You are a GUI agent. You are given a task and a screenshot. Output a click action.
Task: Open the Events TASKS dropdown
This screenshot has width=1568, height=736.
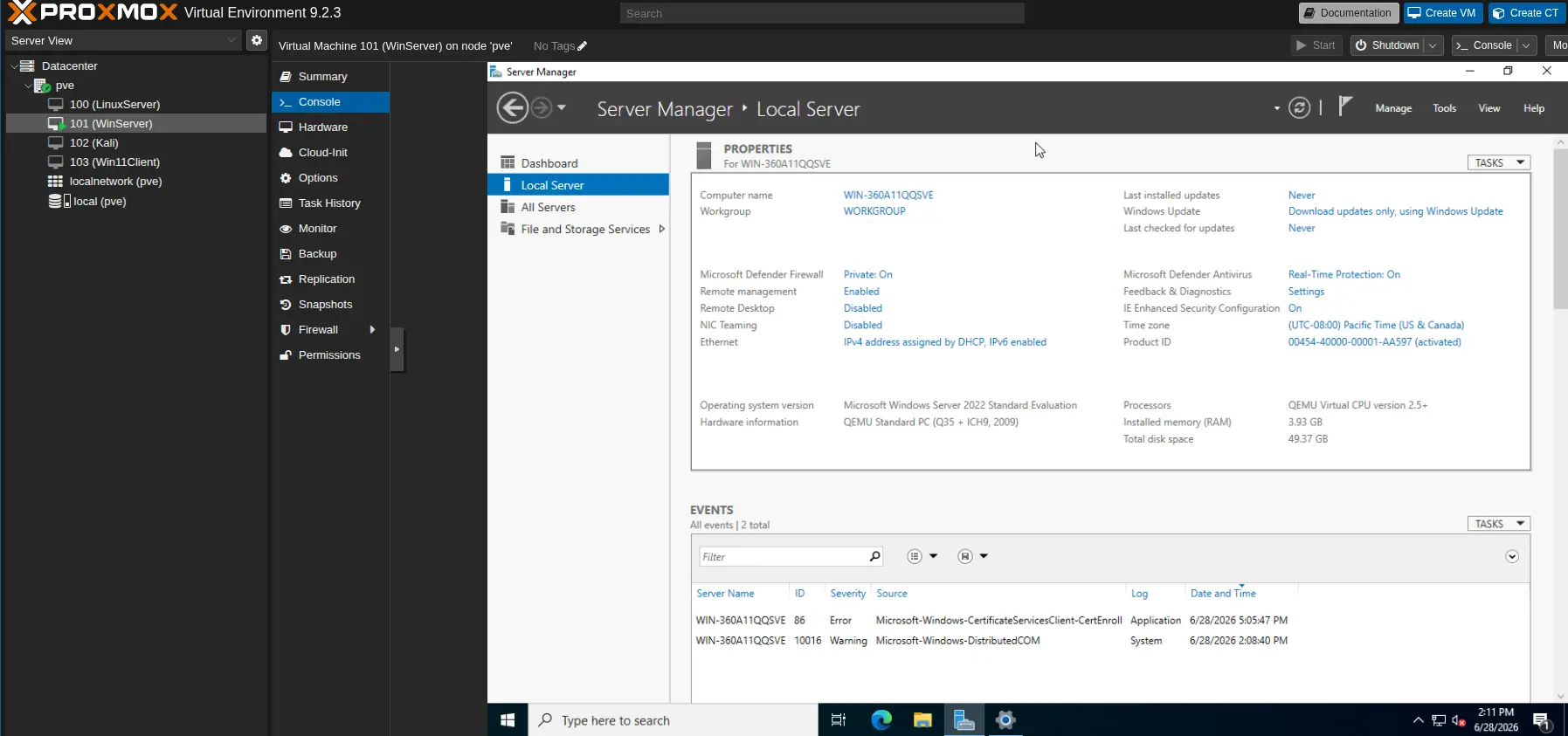(x=1499, y=524)
